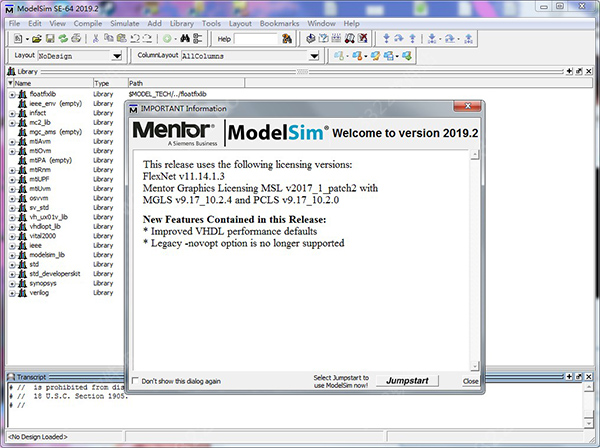
Task: Expand the mtiAvm library tree node
Action: [12, 141]
